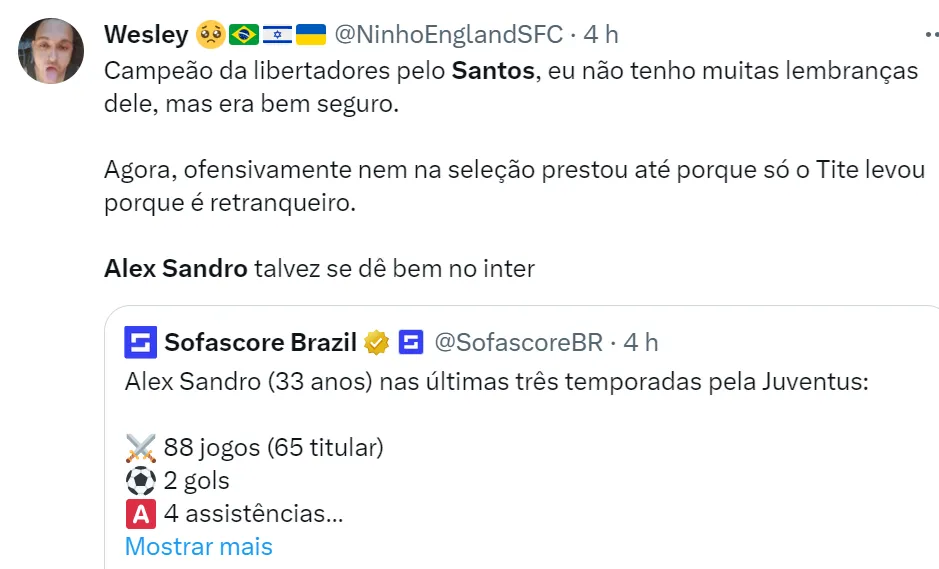Click the timestamp beside @SofascoreBR
Image resolution: width=939 pixels, height=569 pixels.
[x=641, y=343]
